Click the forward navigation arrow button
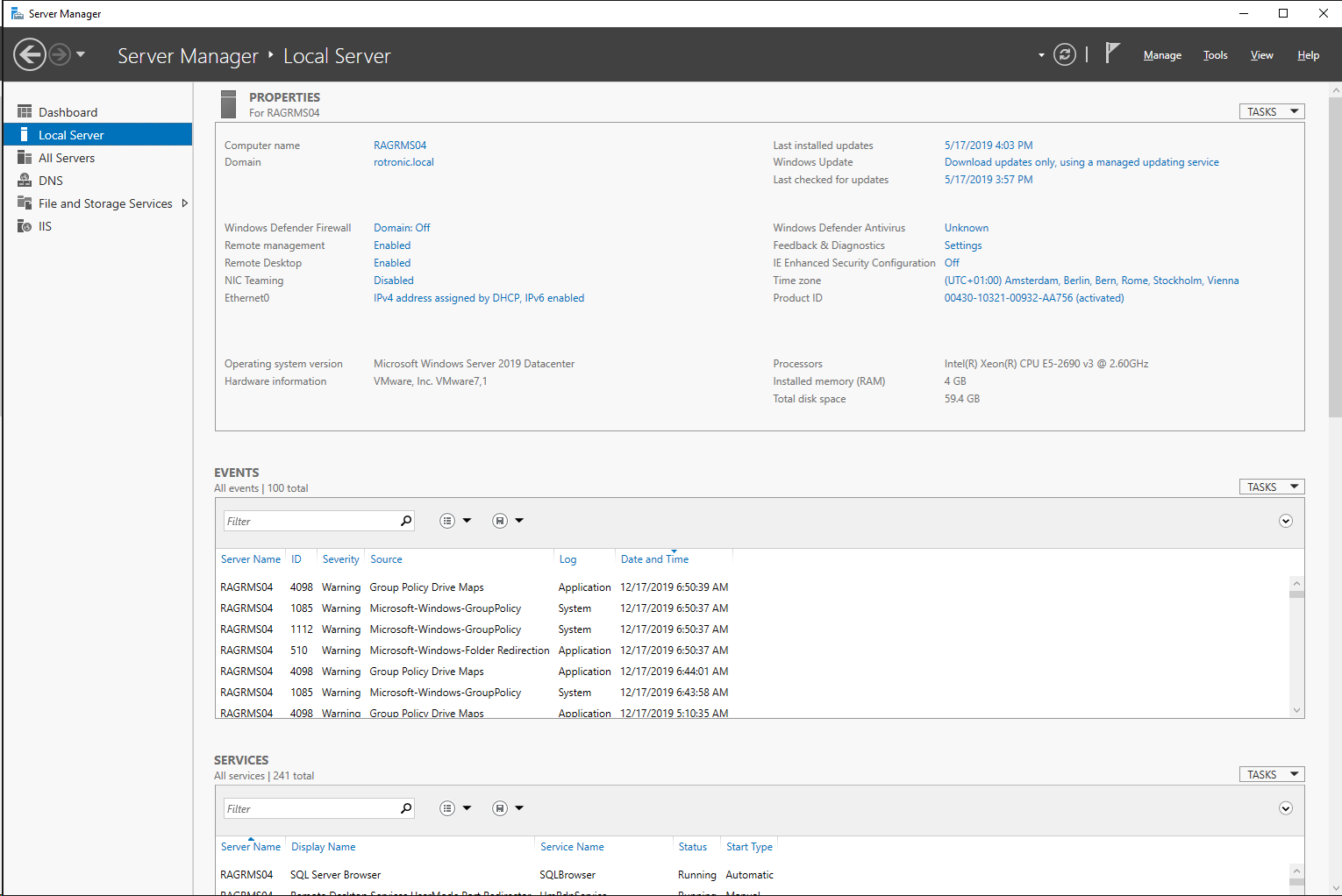1342x896 pixels. pos(60,54)
